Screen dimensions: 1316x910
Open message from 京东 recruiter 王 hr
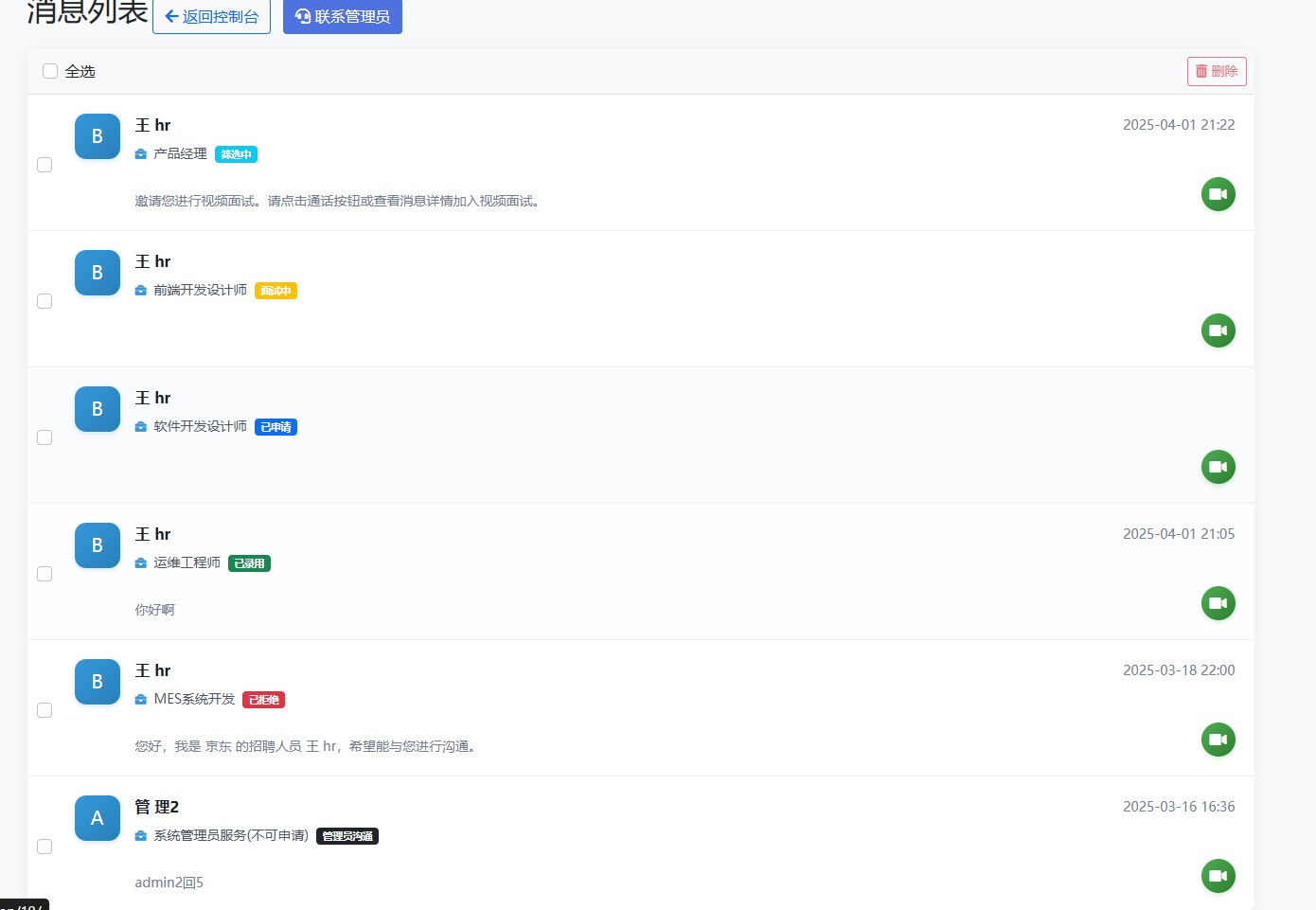pos(305,746)
